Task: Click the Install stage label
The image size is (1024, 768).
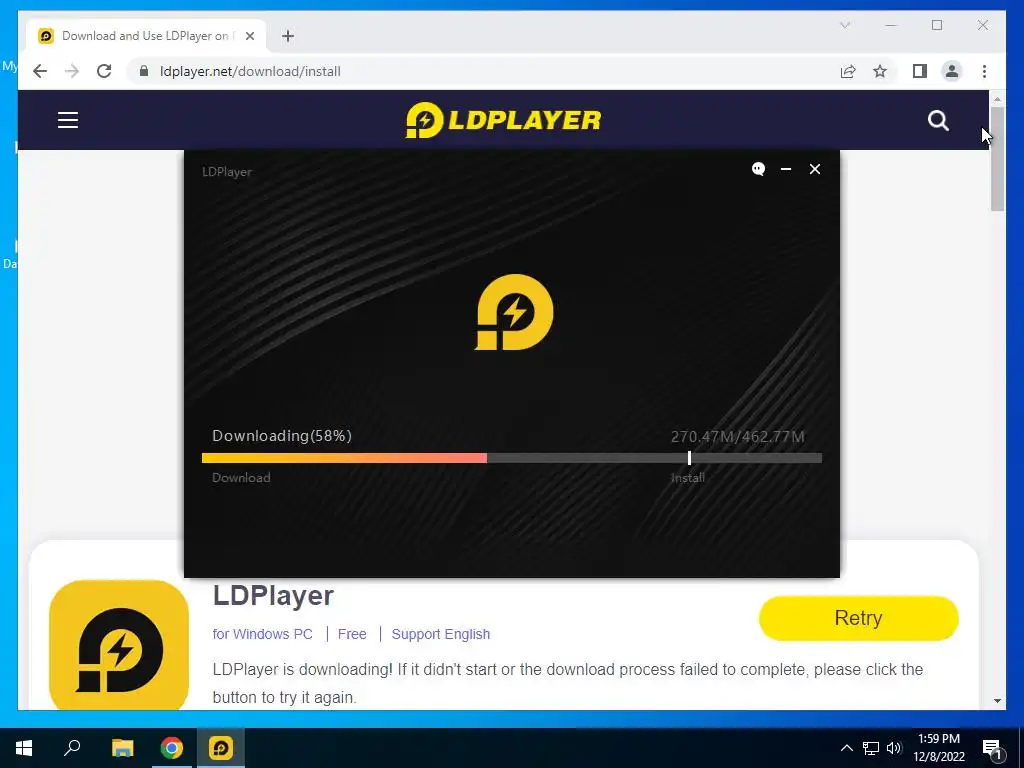Action: pos(688,477)
